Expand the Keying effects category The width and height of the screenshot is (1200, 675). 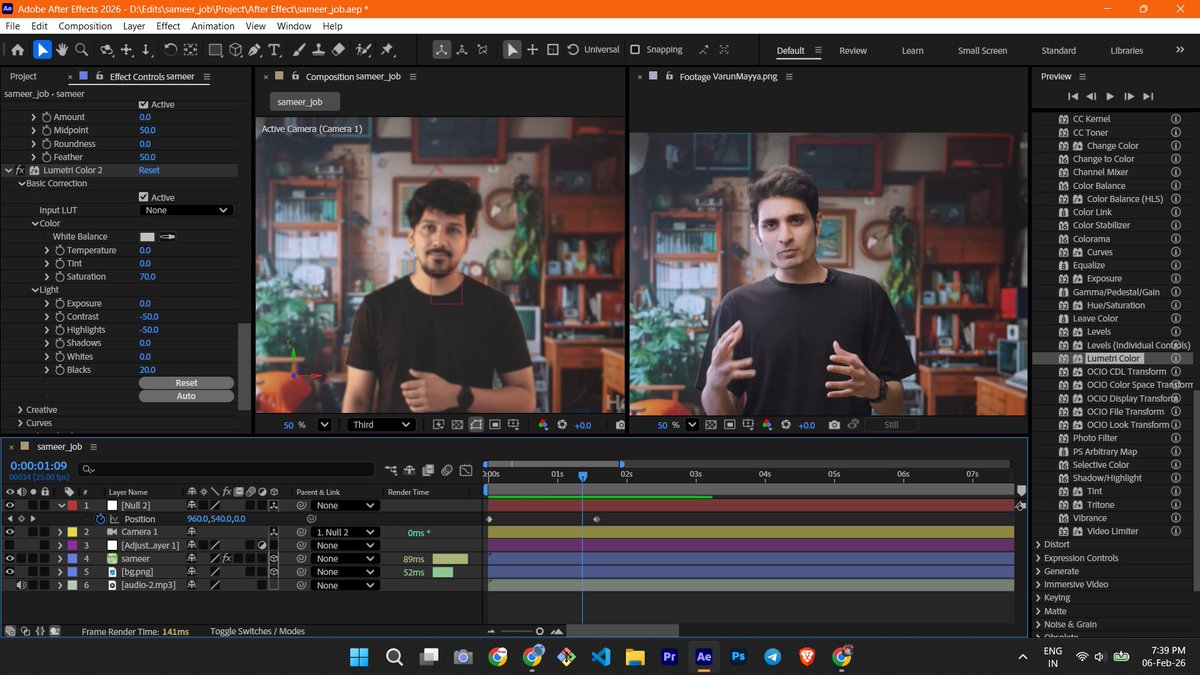pyautogui.click(x=1038, y=598)
